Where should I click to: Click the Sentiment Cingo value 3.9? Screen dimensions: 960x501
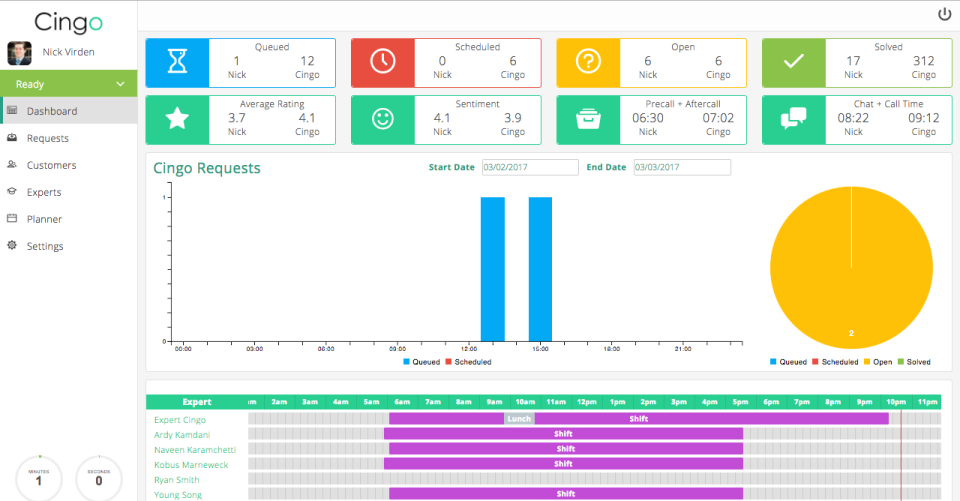tap(512, 118)
